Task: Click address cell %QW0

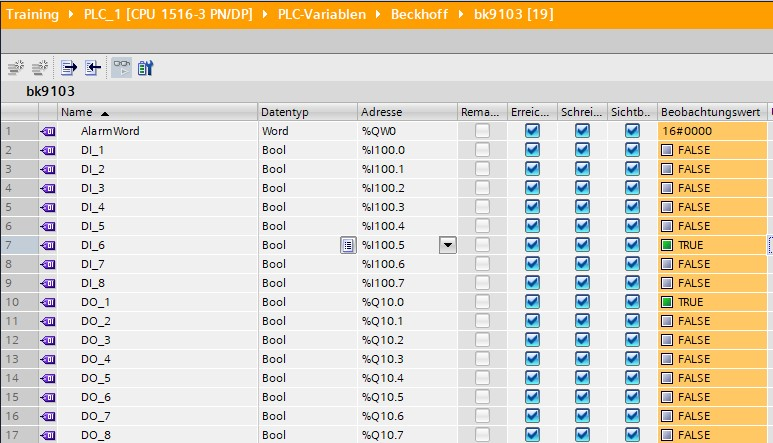Action: pos(408,131)
